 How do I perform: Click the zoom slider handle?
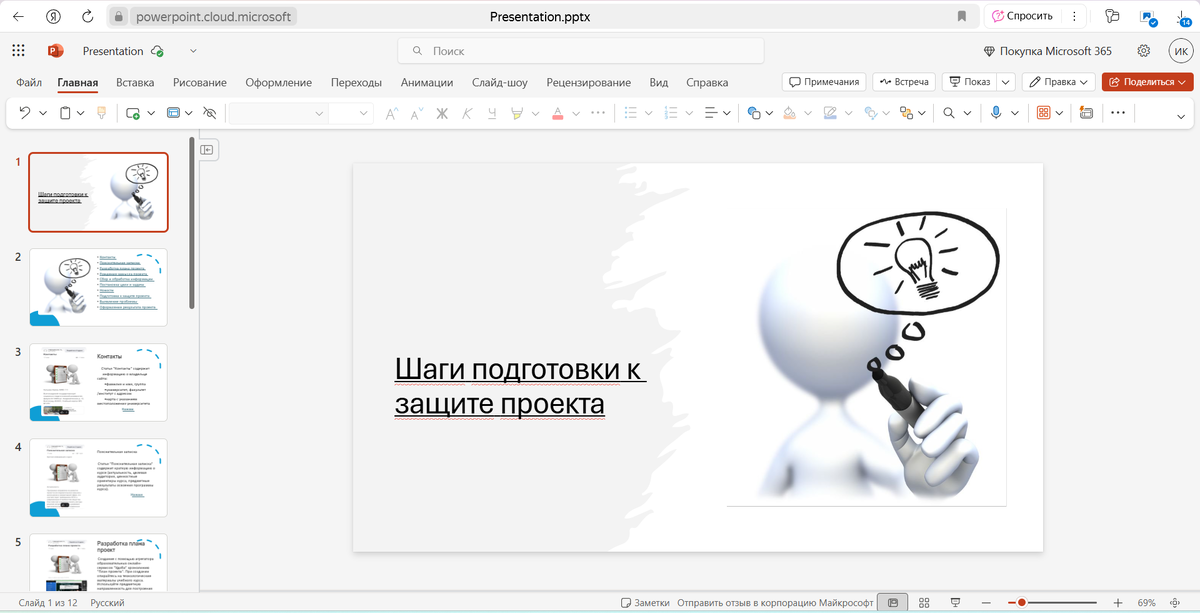(x=1022, y=603)
